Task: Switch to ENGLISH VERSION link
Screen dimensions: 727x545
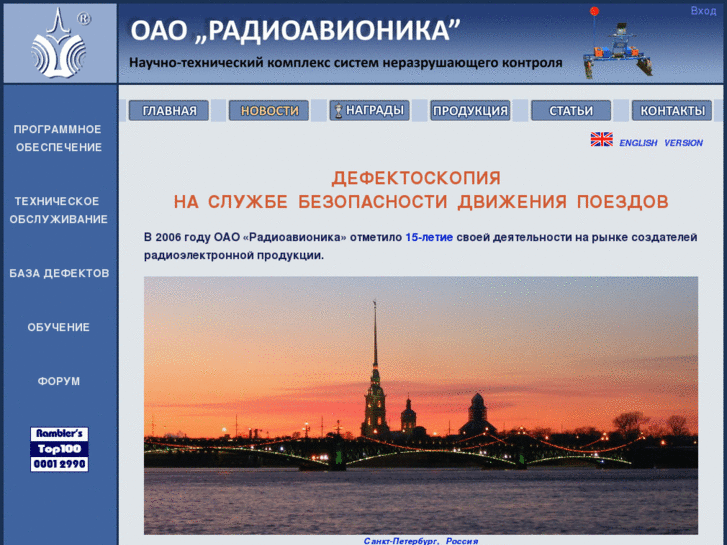Action: 661,143
